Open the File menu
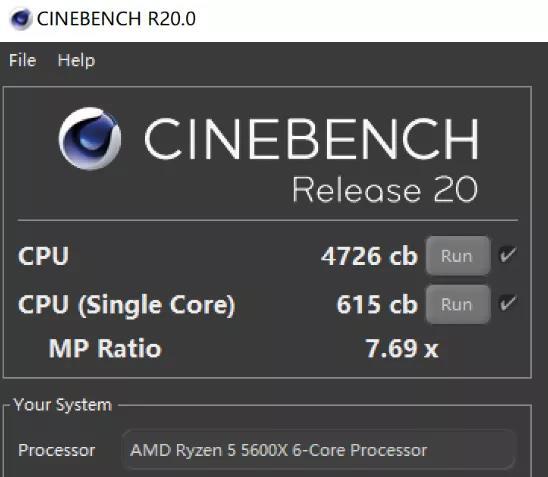 pos(23,60)
